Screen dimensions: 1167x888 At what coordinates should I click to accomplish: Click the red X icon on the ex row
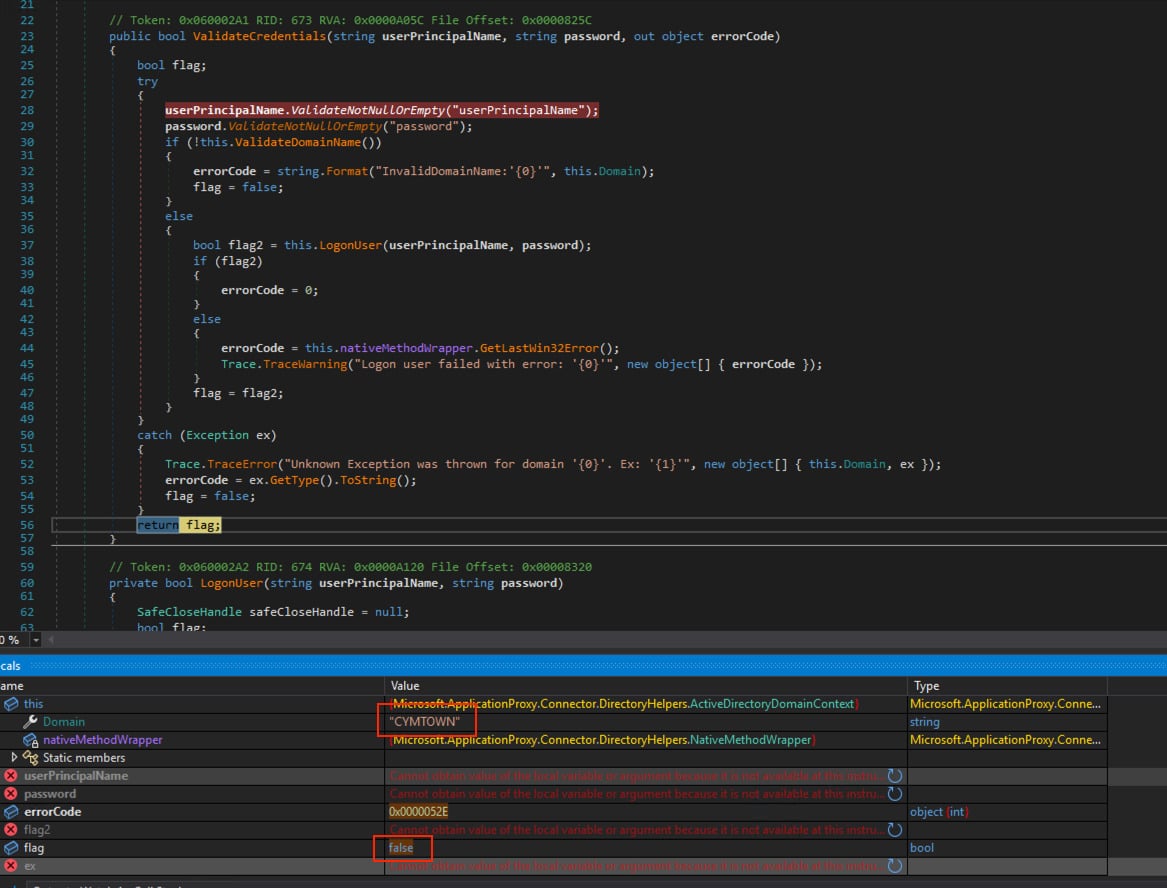(x=10, y=866)
